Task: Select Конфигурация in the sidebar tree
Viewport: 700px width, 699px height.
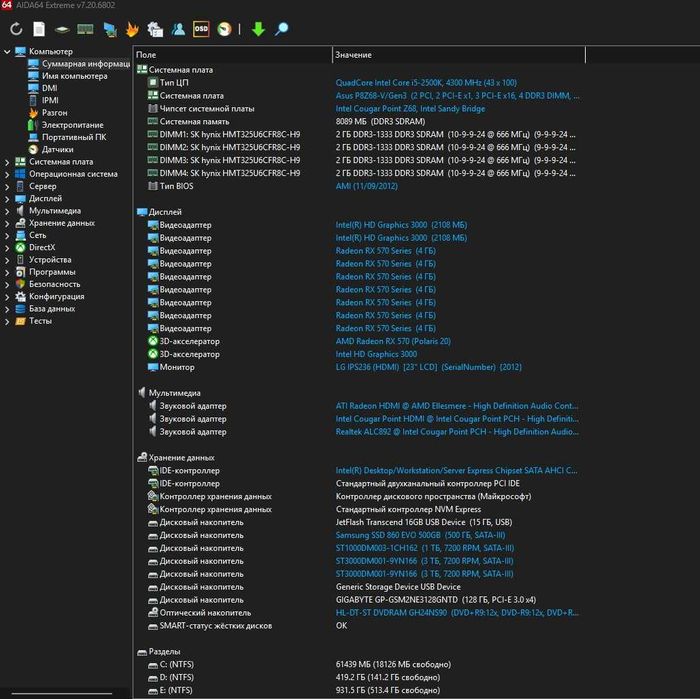Action: pyautogui.click(x=57, y=296)
